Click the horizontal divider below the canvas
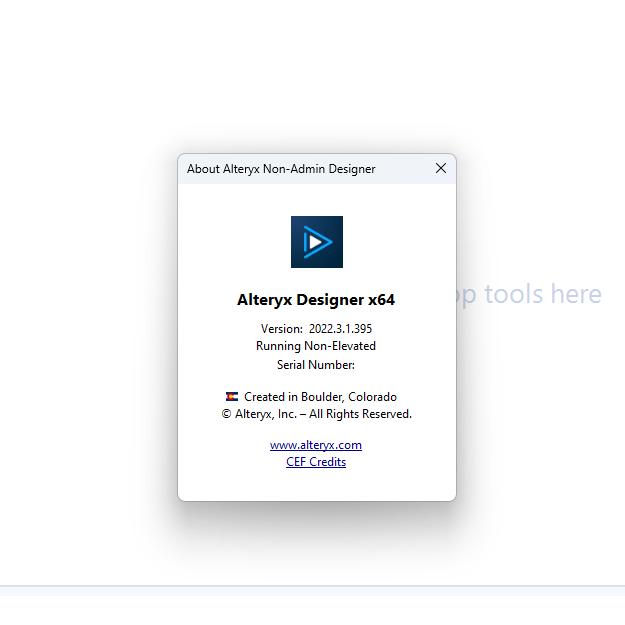 [x=312, y=586]
